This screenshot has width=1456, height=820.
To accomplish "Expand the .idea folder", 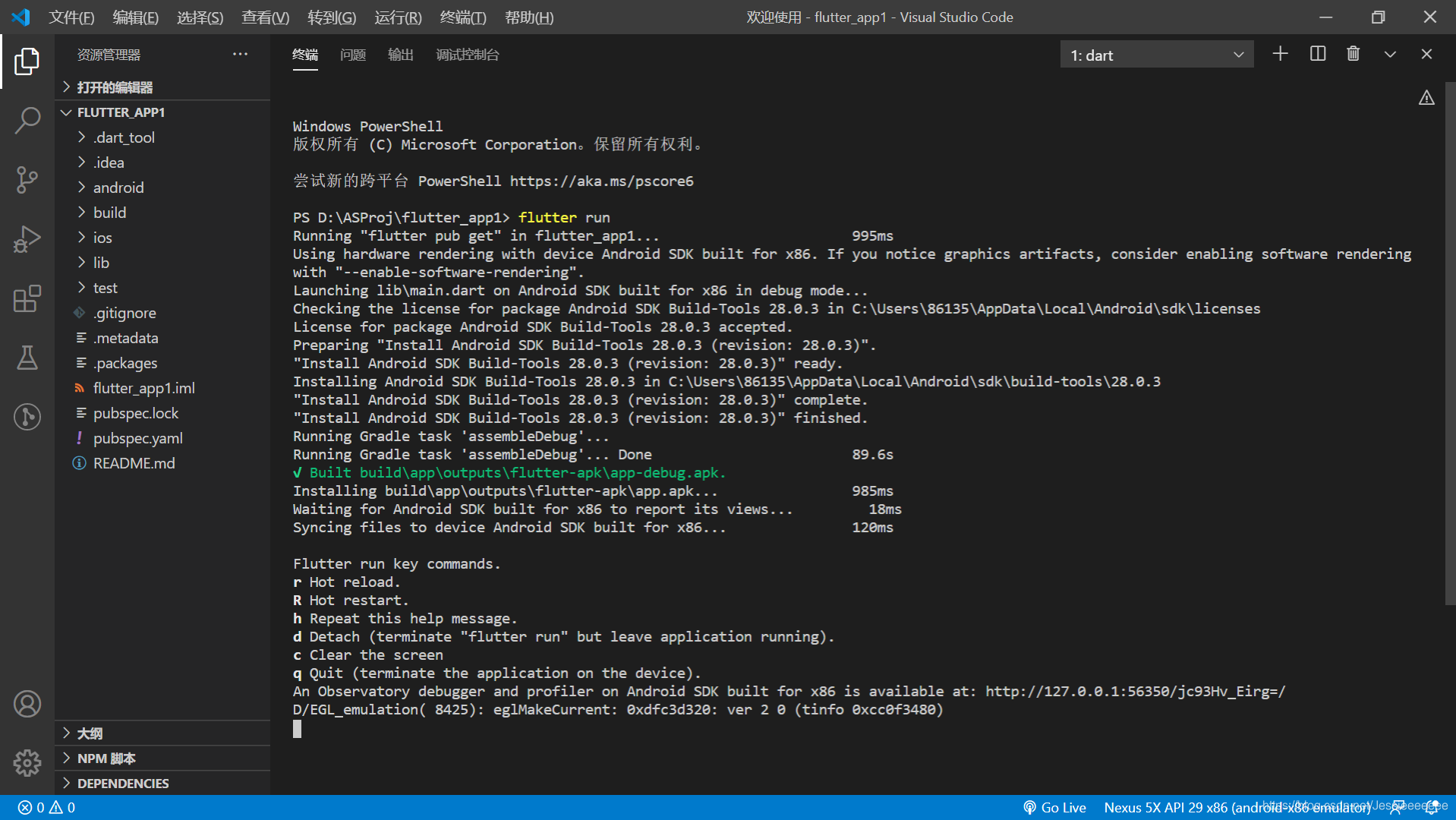I will click(x=162, y=162).
